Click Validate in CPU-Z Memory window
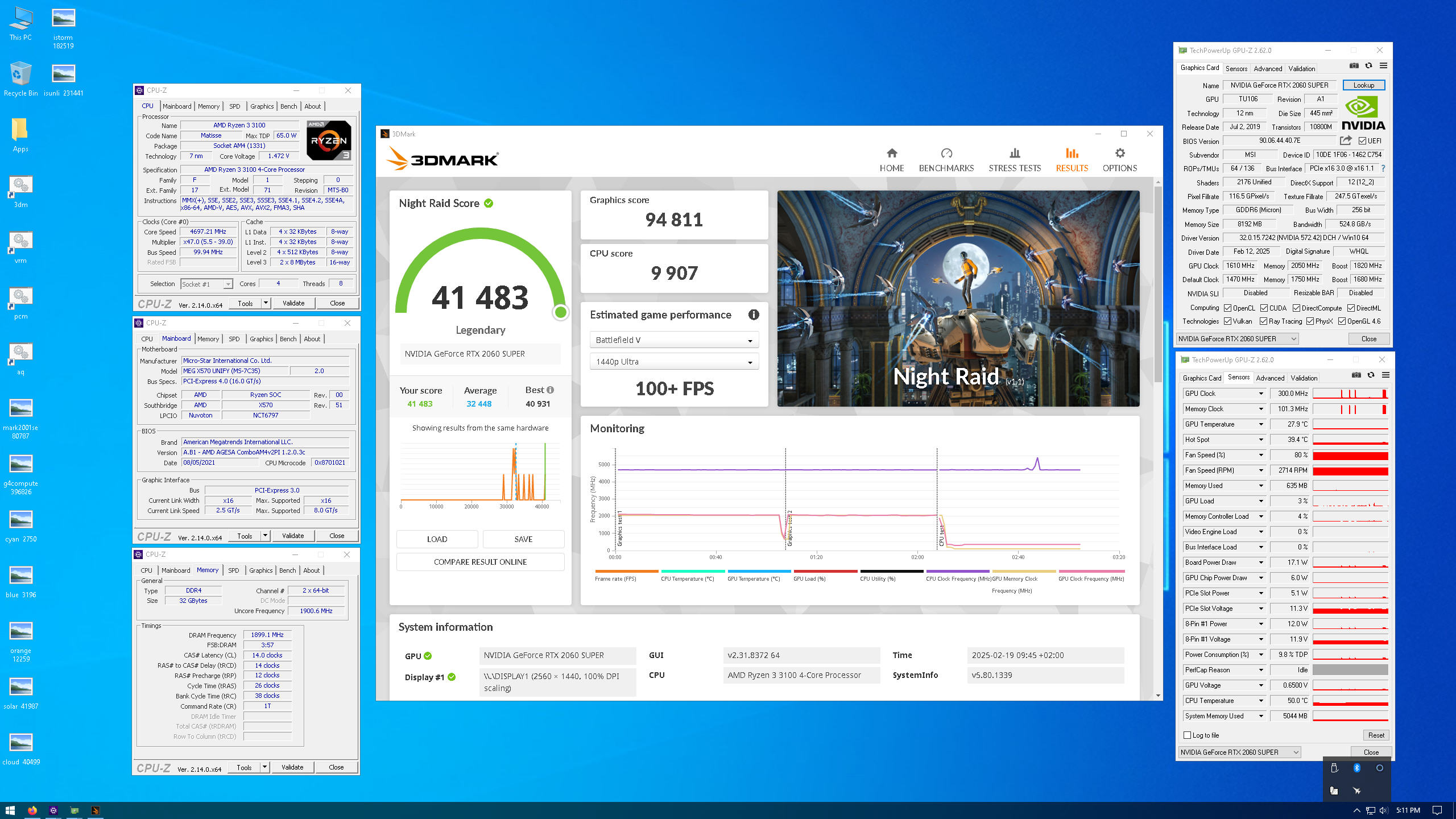The height and width of the screenshot is (819, 1456). tap(292, 767)
